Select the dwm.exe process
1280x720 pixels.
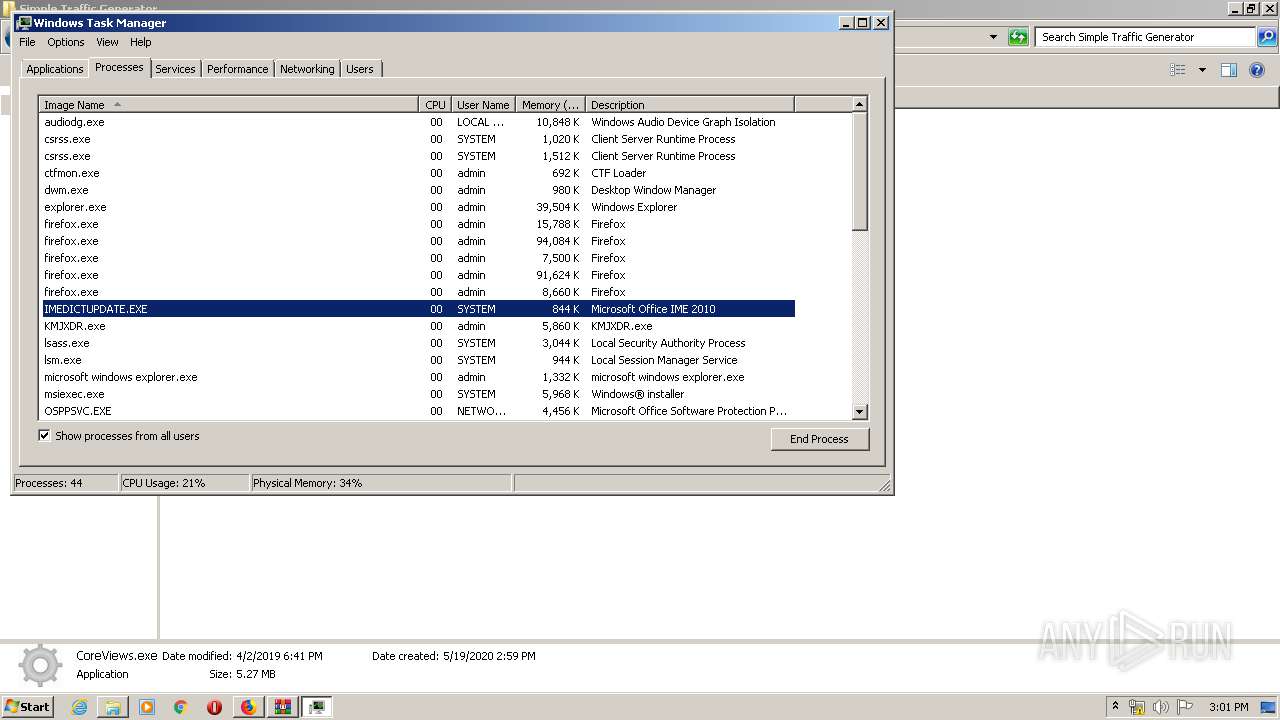418,190
